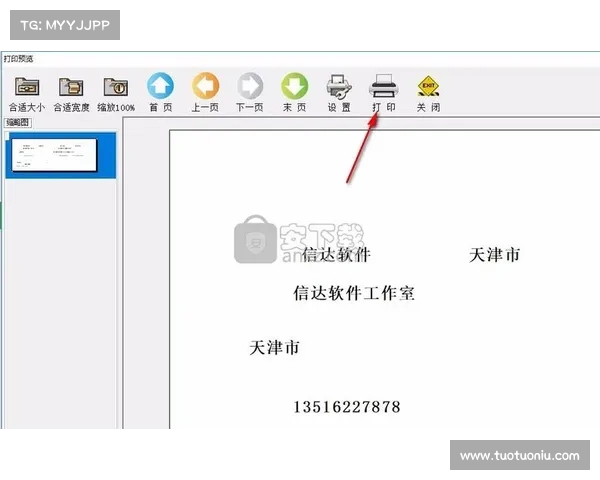The height and width of the screenshot is (480, 600).
Task: Set zoom with 缩放100% icon
Action: 116,87
